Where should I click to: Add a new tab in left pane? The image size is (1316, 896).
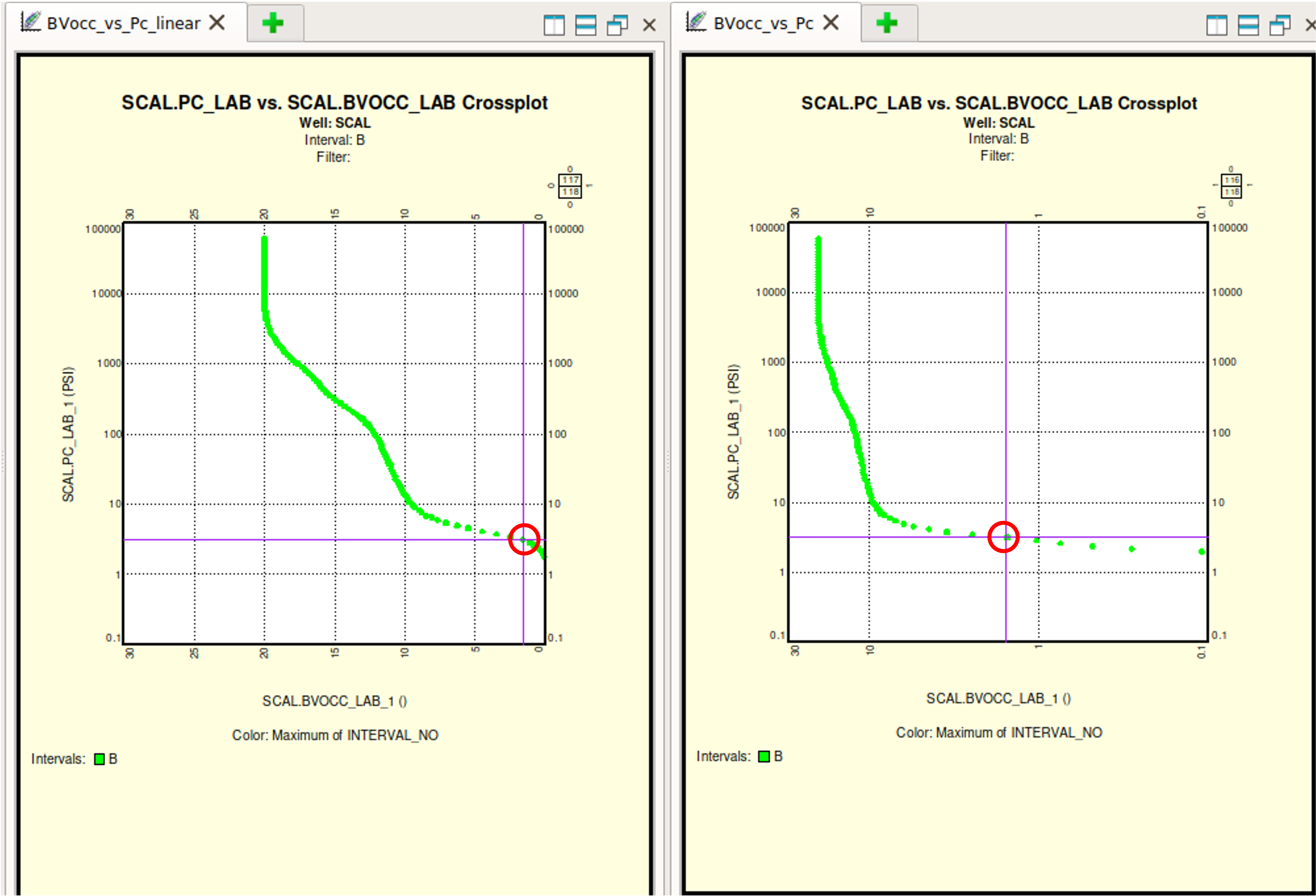point(273,23)
